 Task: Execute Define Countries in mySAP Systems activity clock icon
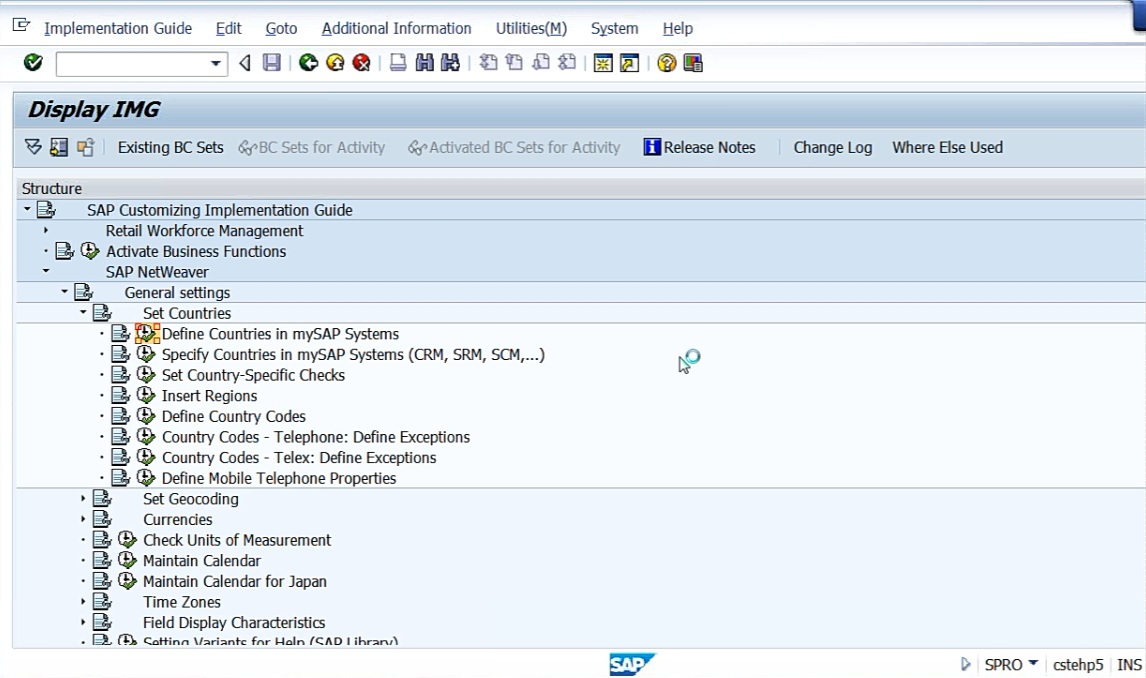pos(146,333)
